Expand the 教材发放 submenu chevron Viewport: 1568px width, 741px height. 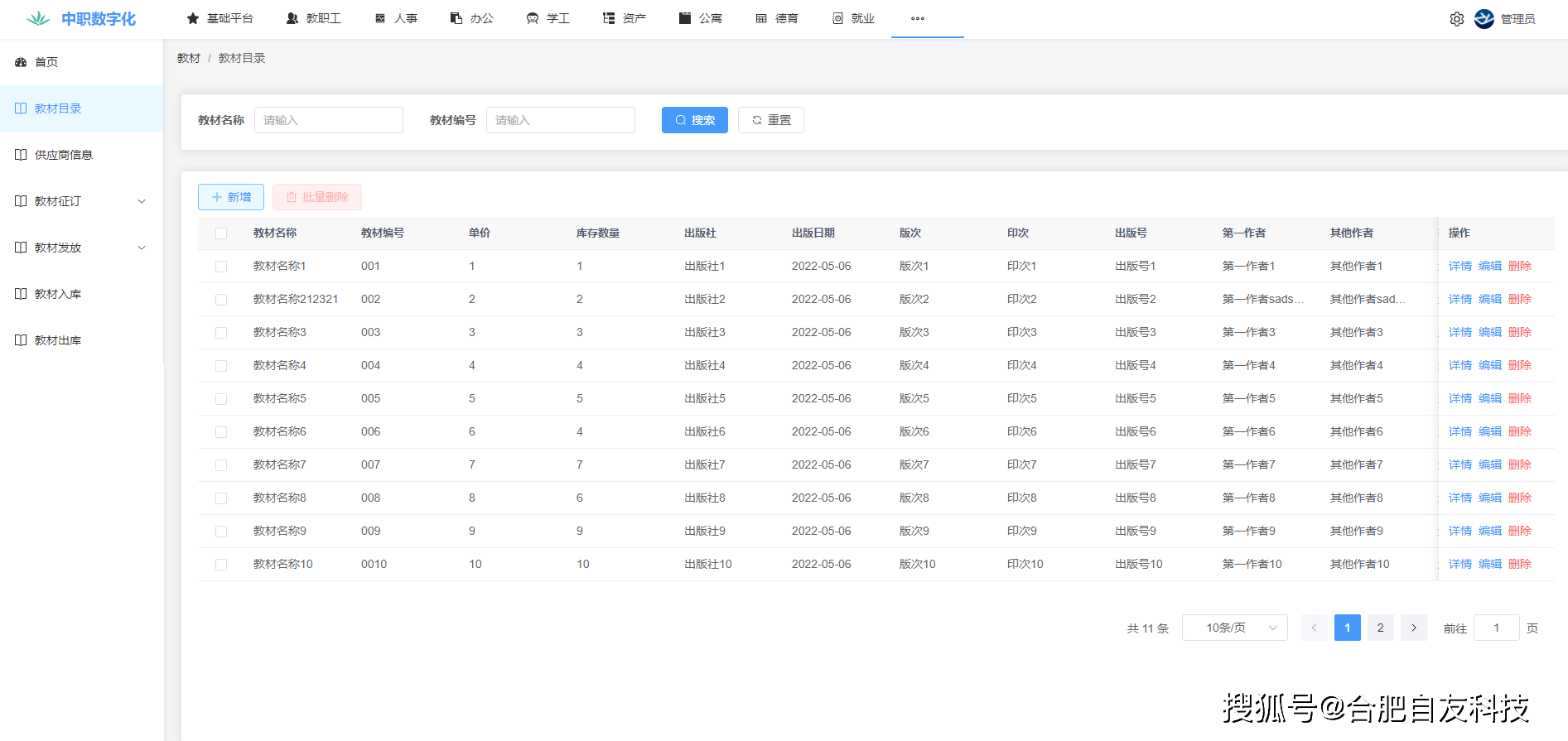[x=142, y=248]
